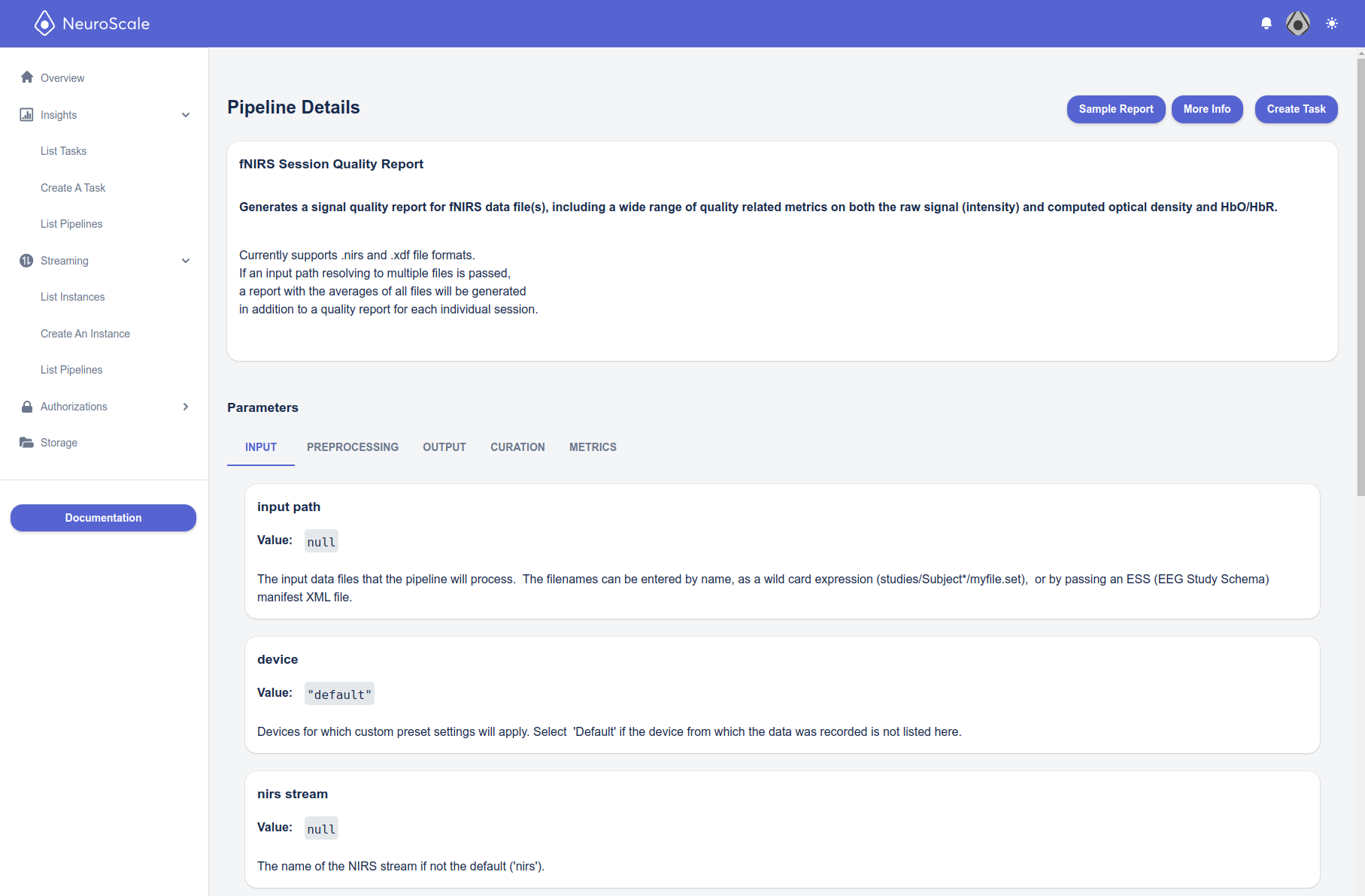Switch to the PREPROCESSING tab
Screen dimensions: 1365x896
point(353,447)
